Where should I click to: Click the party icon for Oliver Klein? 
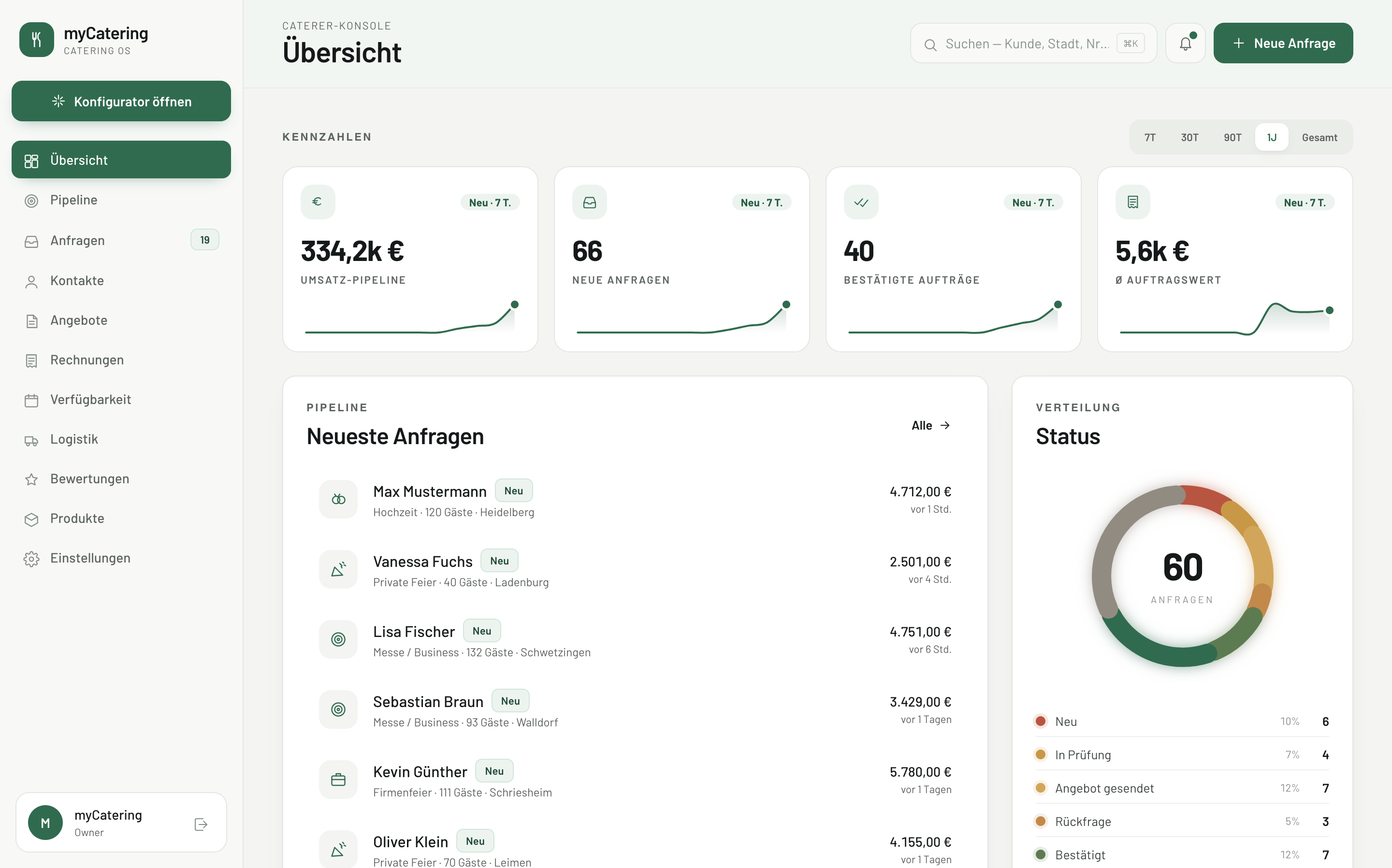338,850
